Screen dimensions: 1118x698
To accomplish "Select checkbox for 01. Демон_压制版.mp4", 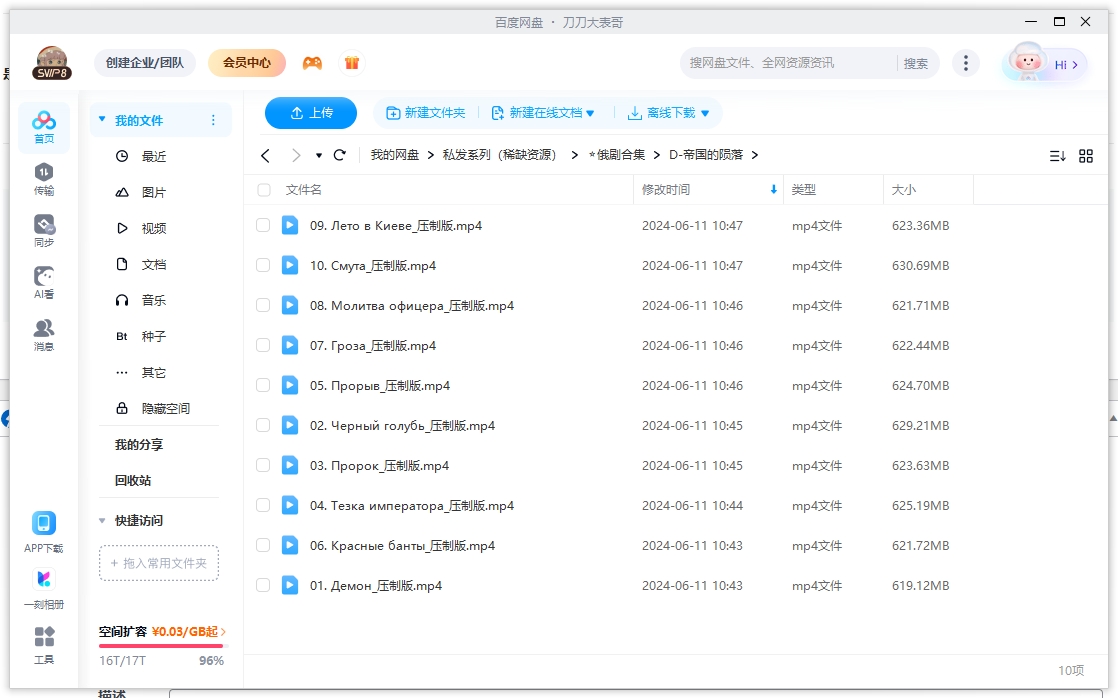I will pos(263,585).
